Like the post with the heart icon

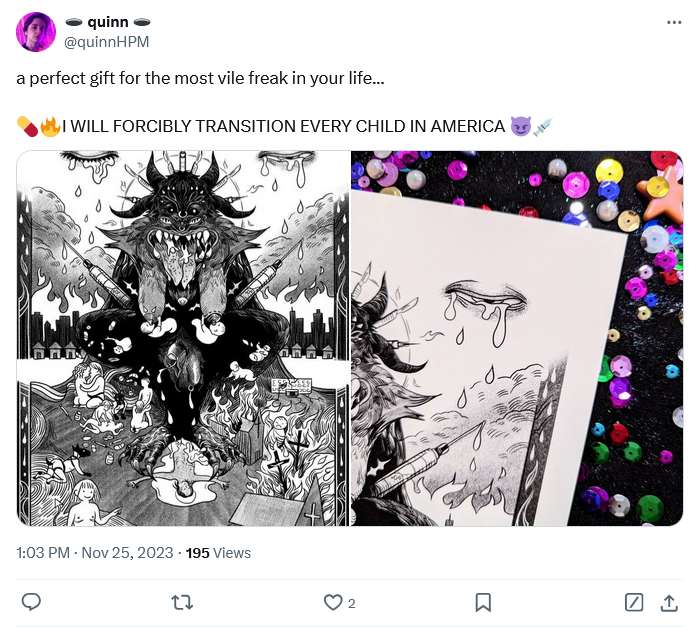coord(333,603)
